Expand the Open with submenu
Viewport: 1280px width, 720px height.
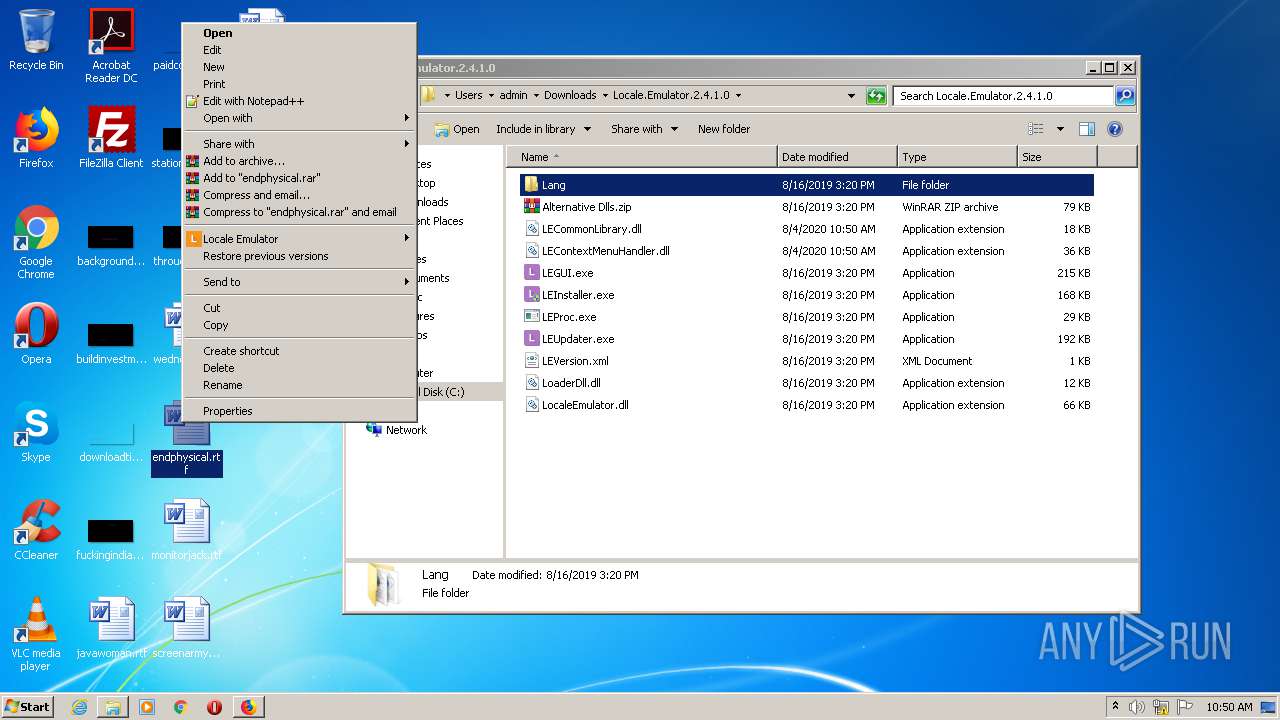[299, 118]
